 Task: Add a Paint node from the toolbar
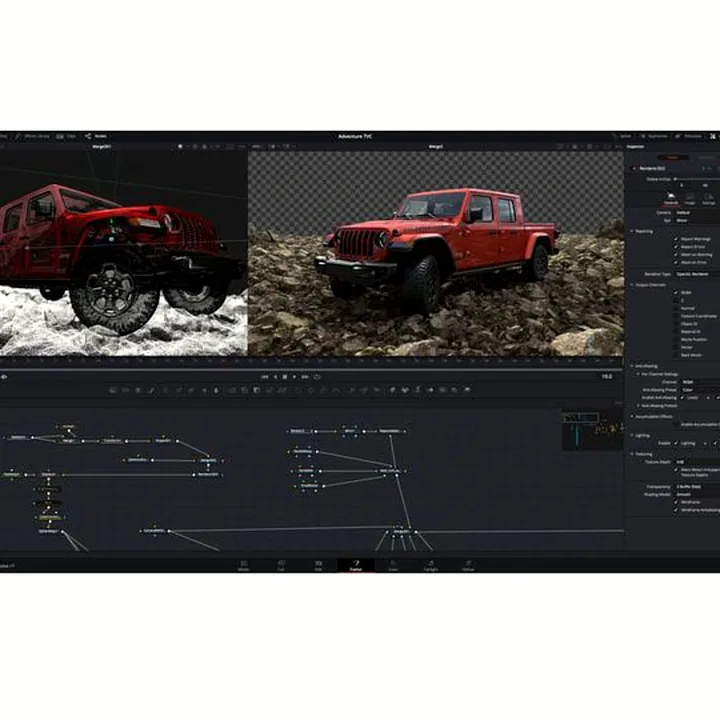pos(152,390)
